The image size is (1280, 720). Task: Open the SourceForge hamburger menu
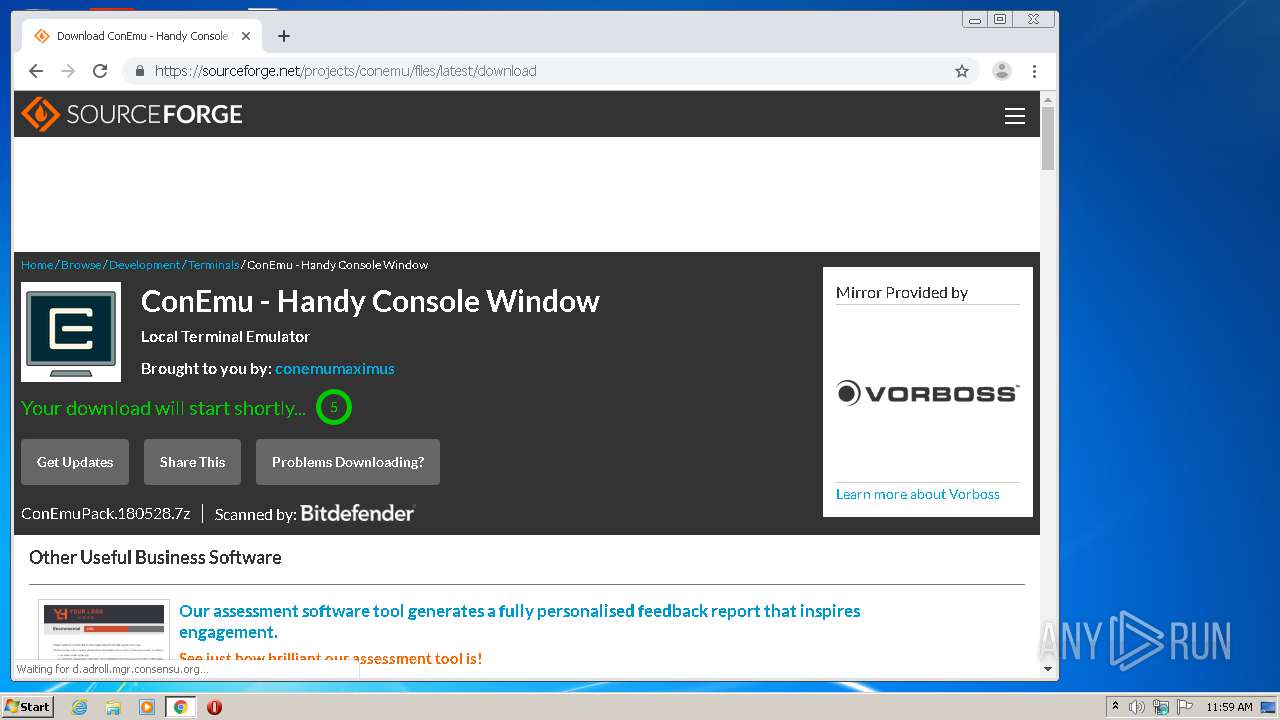[1015, 116]
